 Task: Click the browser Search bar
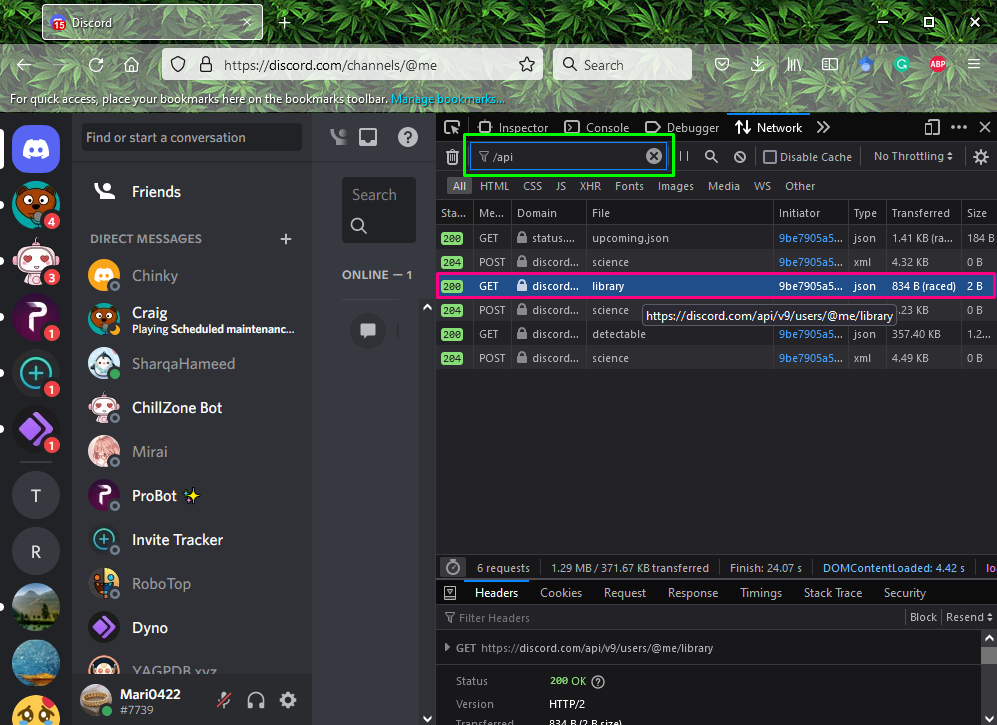622,64
